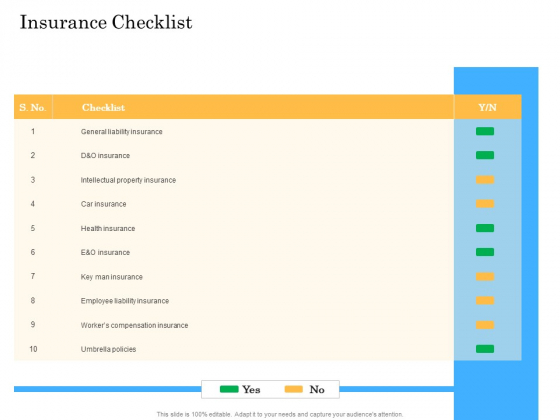Select the E&O insurance text
Screen dimensions: 560x420
click(105, 252)
